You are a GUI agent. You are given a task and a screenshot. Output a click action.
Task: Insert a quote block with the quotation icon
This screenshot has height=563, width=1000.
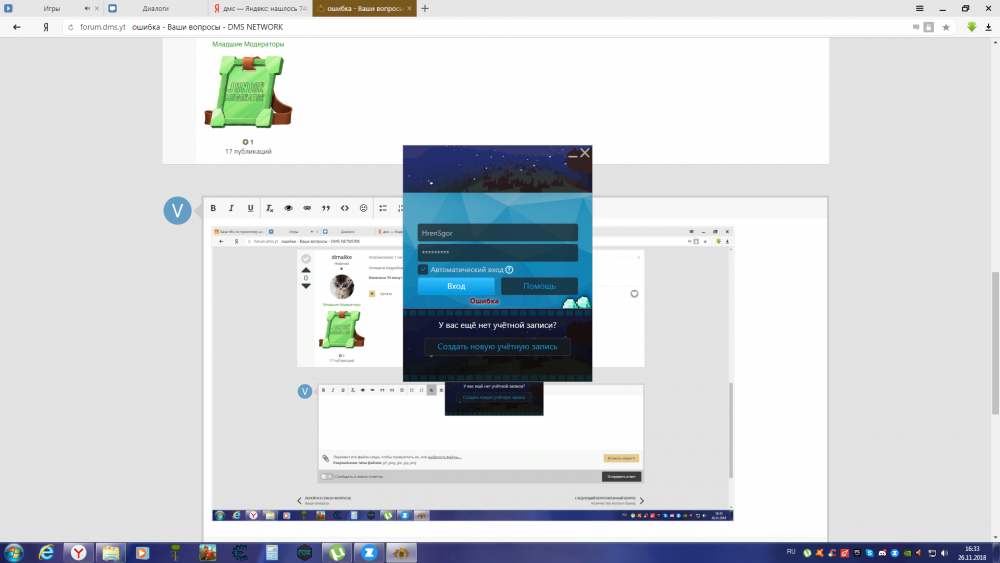point(326,208)
